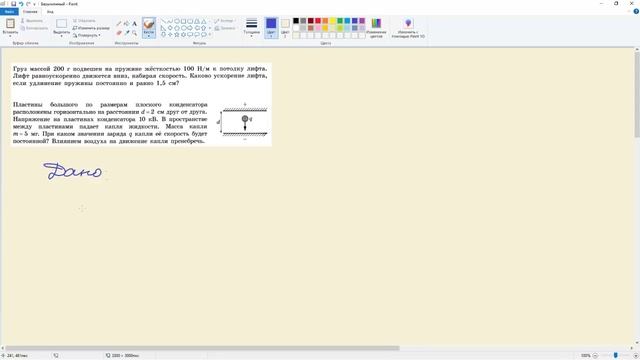Image resolution: width=640 pixels, height=360 pixels.
Task: Select the Pencil tool
Action: click(119, 24)
